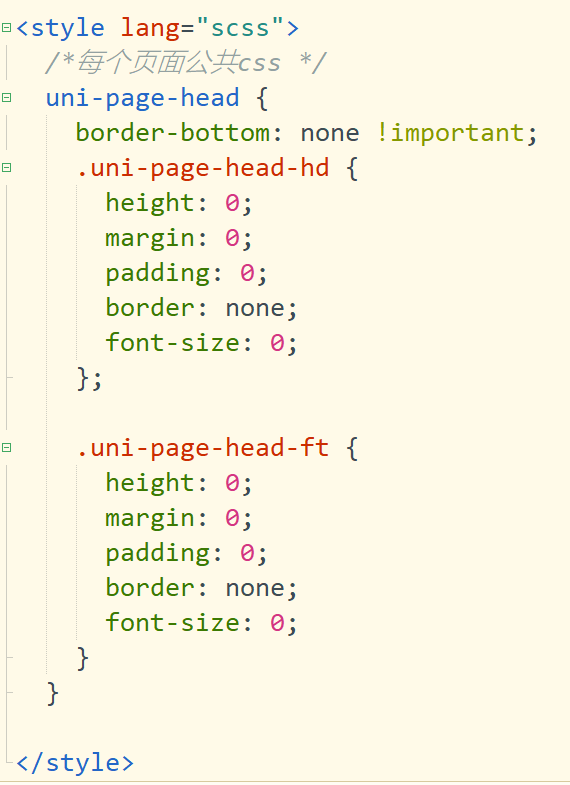Collapse the uni-page-head rule fold marker
The image size is (570, 785).
click(x=6, y=98)
